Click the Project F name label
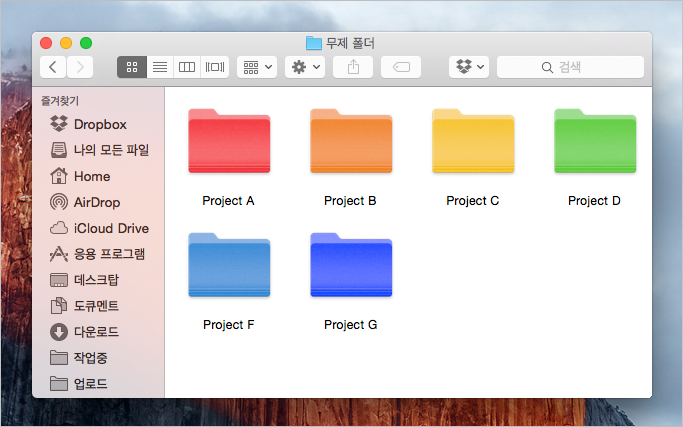Screen dimensions: 683x427 click(229, 325)
